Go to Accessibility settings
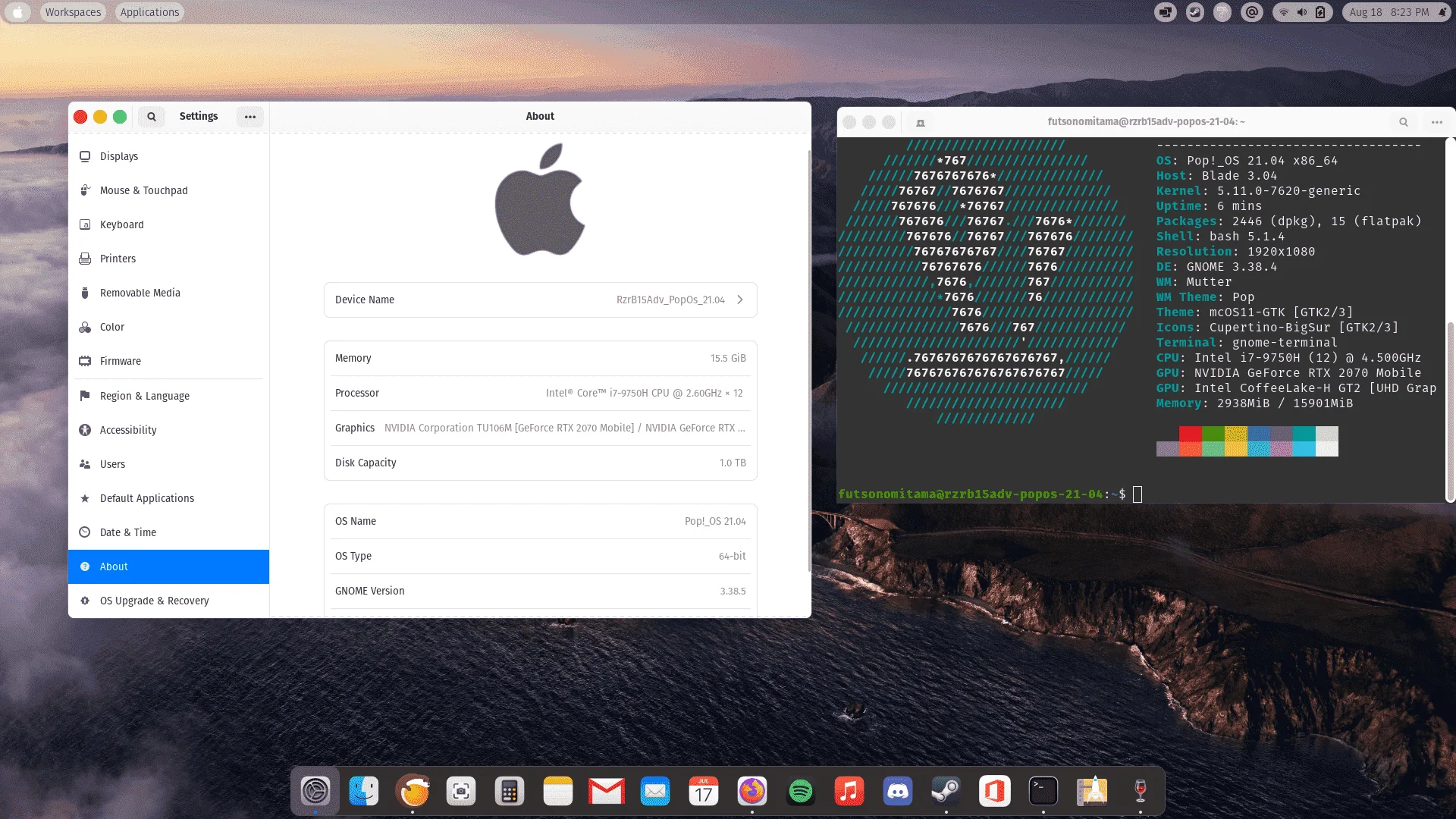This screenshot has width=1456, height=819. pyautogui.click(x=168, y=430)
